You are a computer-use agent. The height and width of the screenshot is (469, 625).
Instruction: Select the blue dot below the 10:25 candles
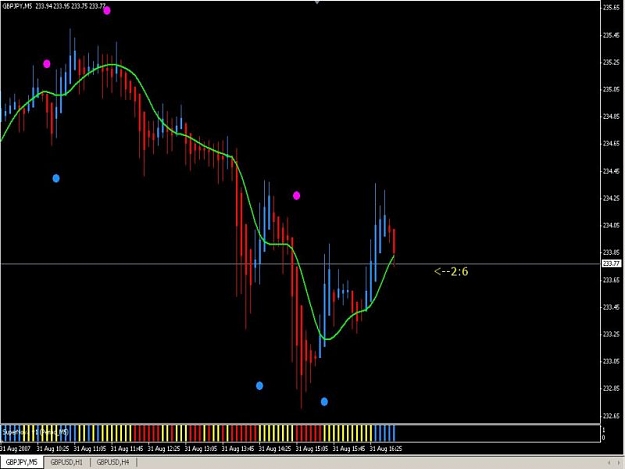pyautogui.click(x=56, y=179)
